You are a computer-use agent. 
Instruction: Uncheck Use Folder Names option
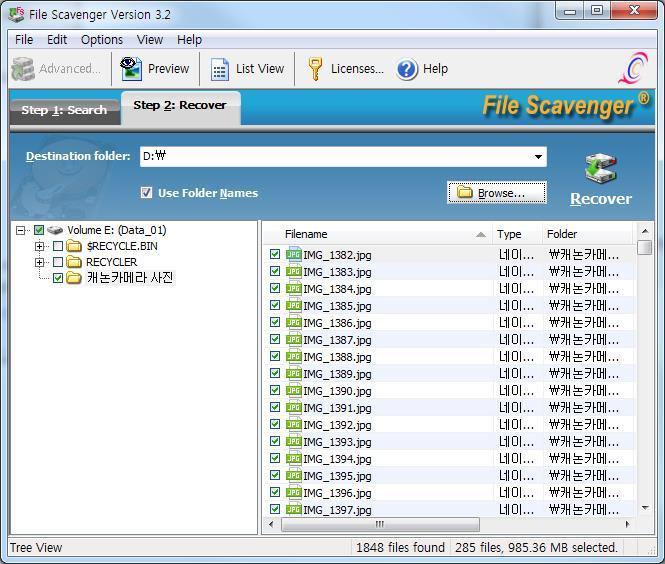tap(146, 193)
